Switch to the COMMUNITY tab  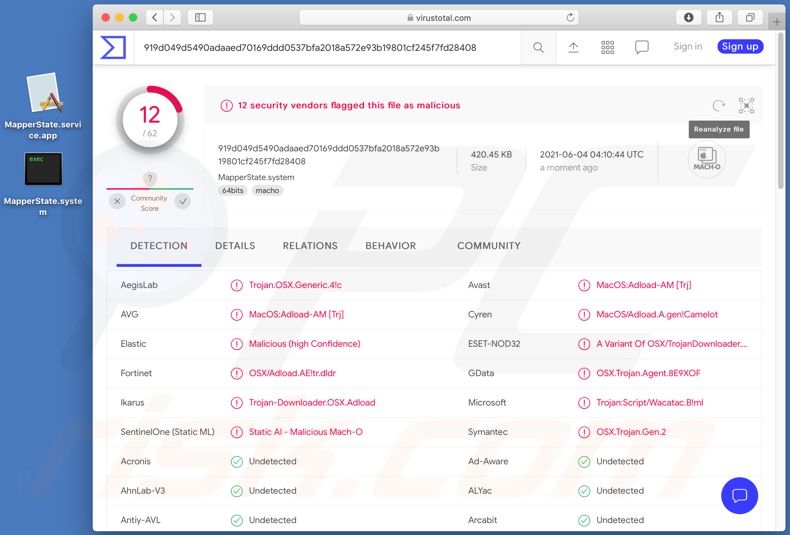(489, 246)
